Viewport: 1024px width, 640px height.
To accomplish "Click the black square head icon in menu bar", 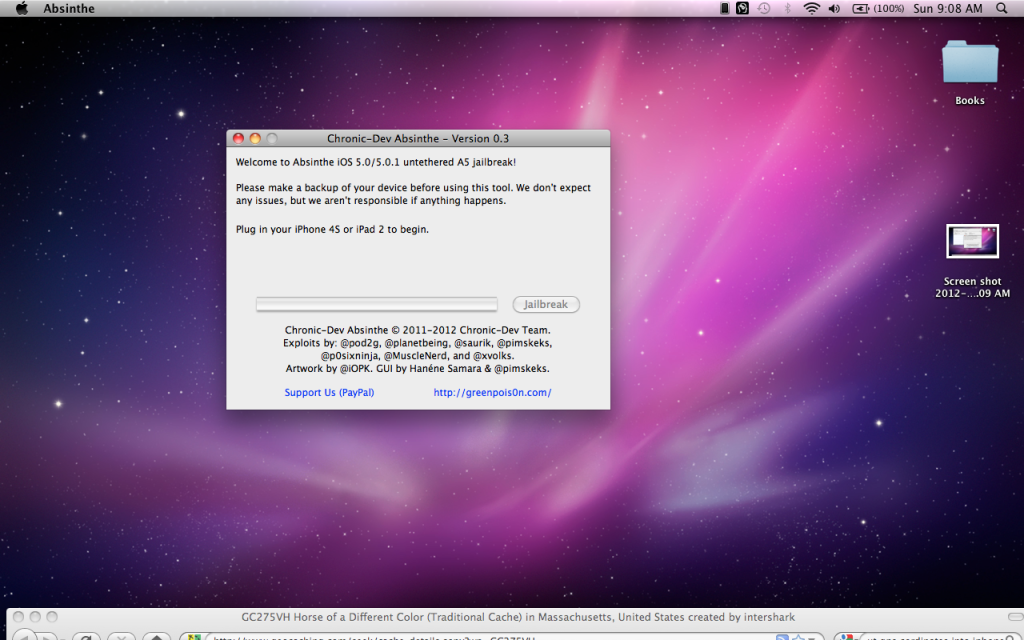I will [x=743, y=8].
